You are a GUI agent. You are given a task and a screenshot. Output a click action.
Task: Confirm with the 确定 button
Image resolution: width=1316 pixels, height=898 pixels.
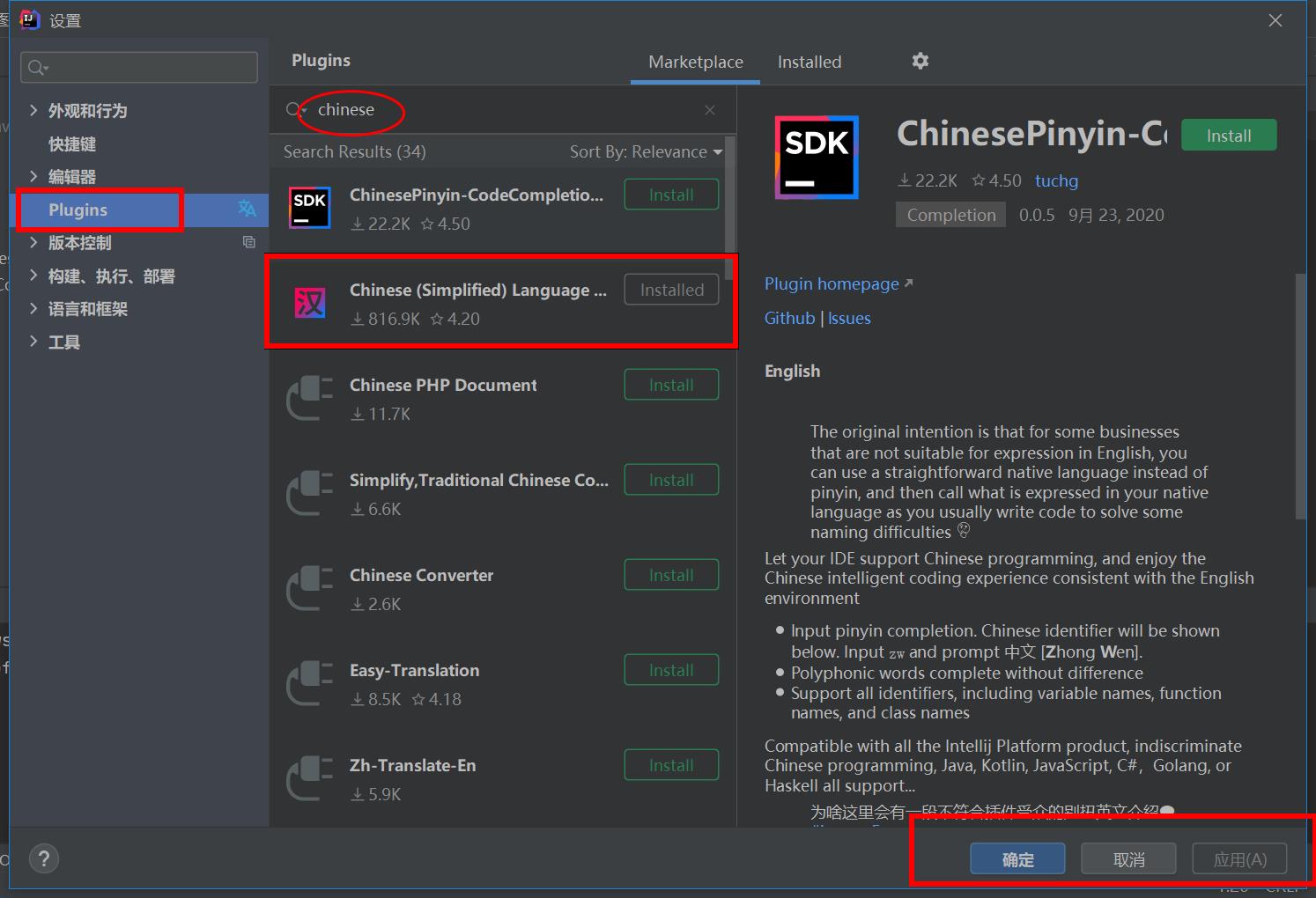pyautogui.click(x=1017, y=859)
